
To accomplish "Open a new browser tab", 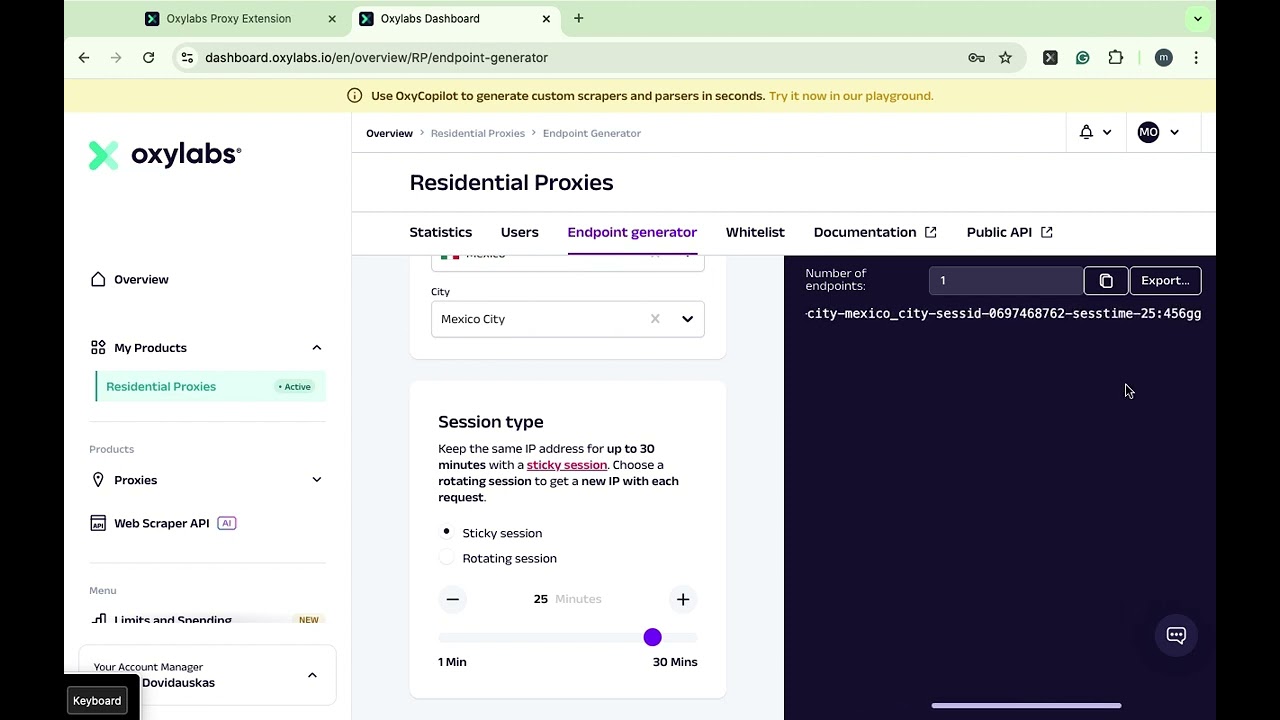I will (578, 18).
